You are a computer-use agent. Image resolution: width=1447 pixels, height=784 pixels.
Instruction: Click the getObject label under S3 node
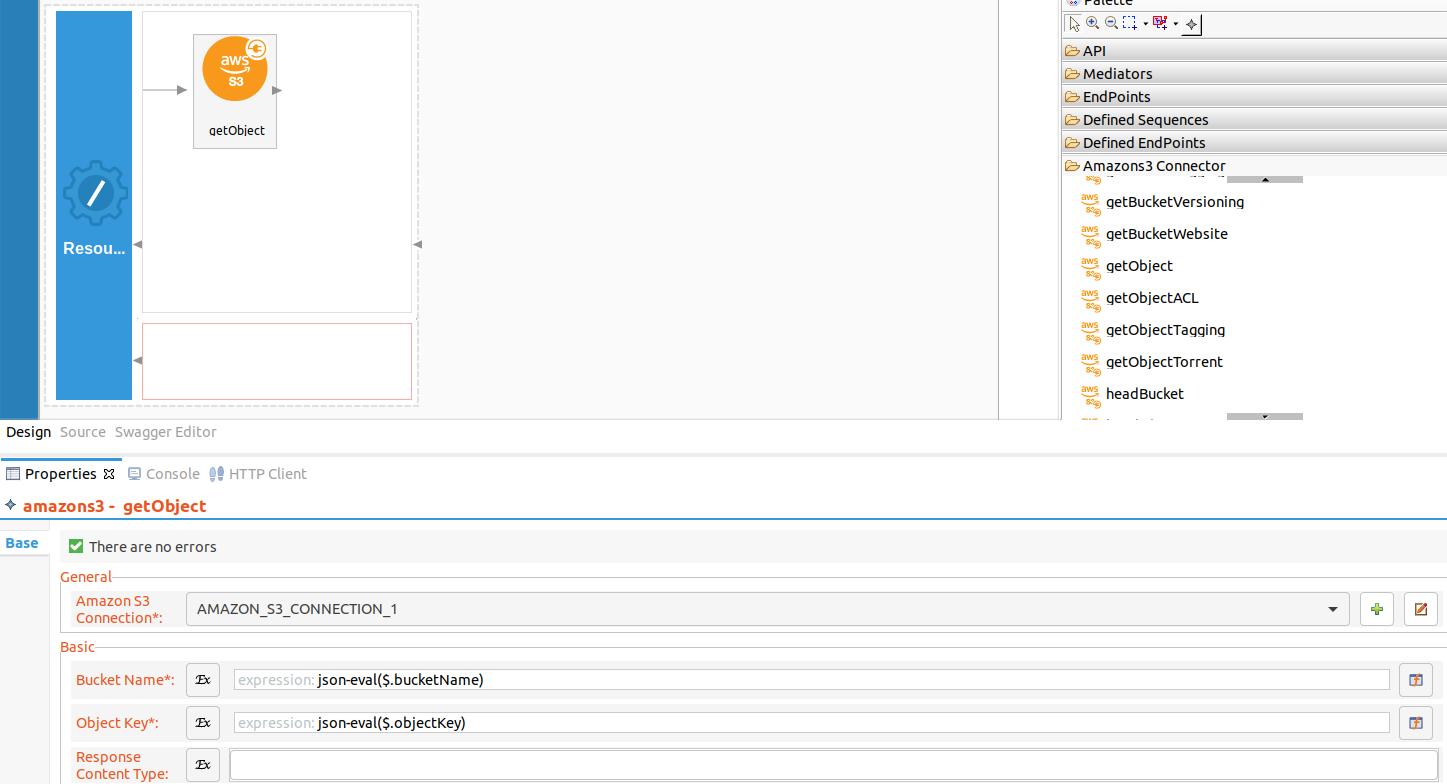pyautogui.click(x=237, y=130)
